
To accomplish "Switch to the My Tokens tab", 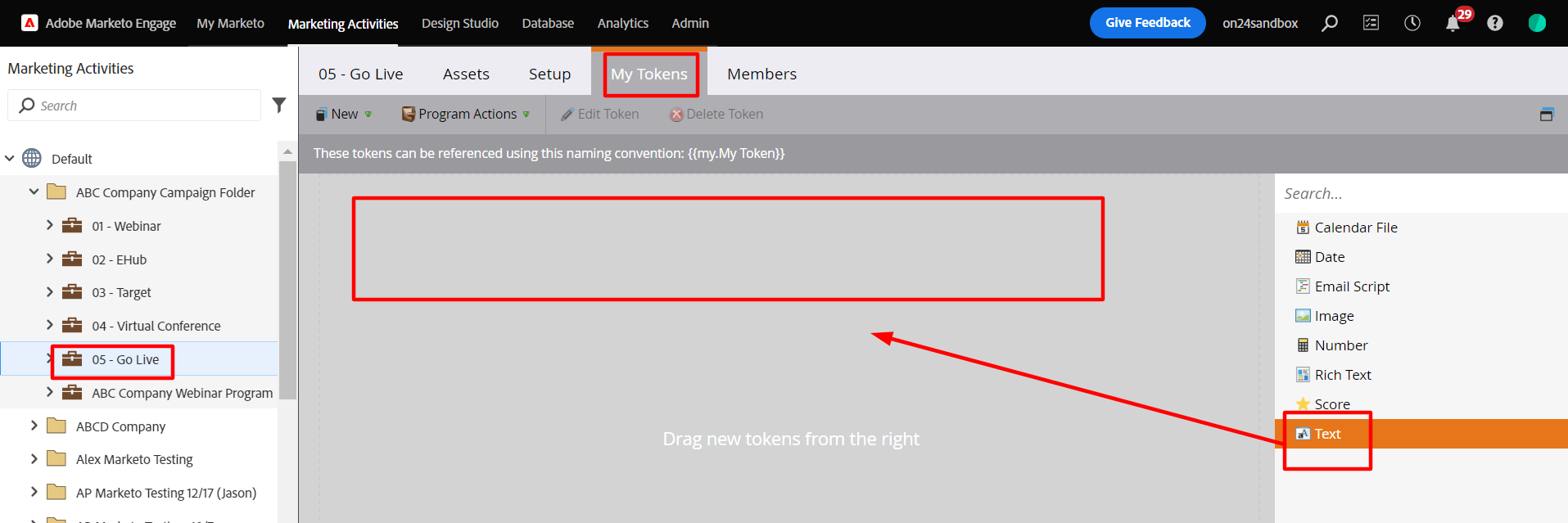I will (649, 74).
